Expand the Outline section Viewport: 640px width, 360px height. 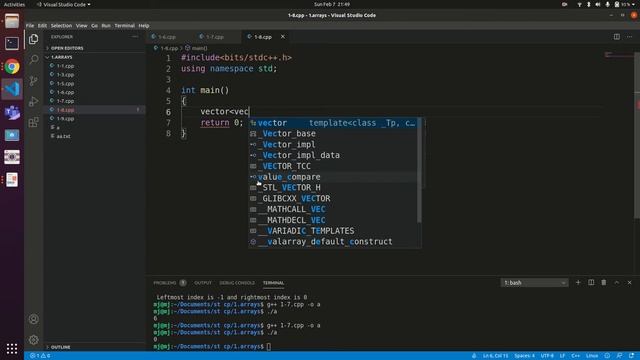point(60,347)
